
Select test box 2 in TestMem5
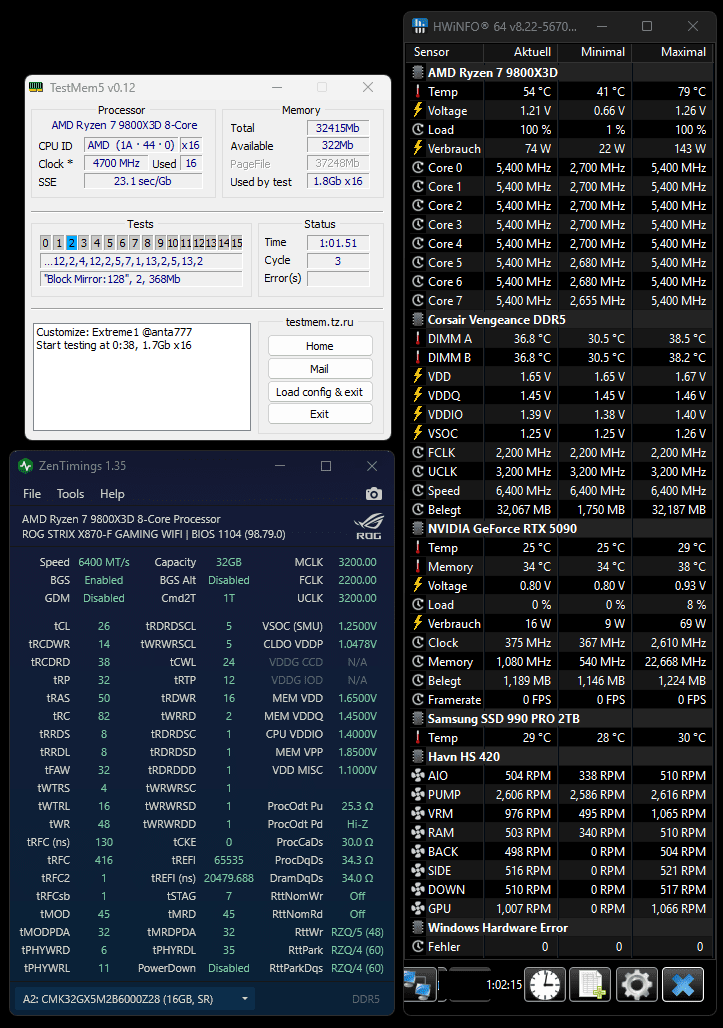(71, 243)
